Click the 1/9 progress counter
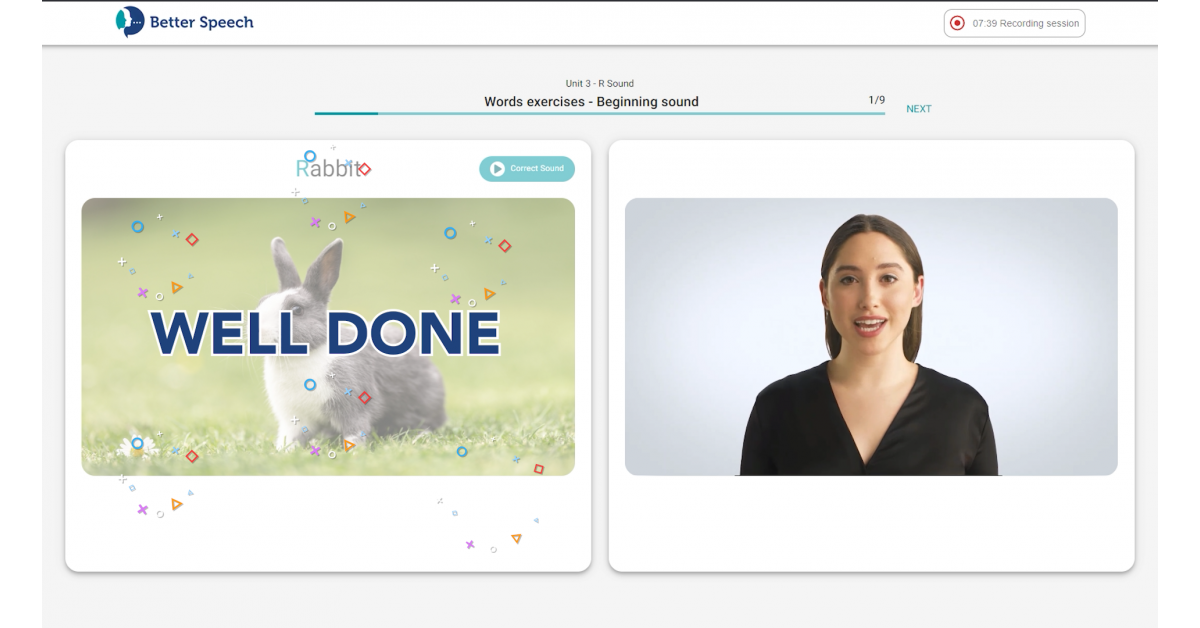The width and height of the screenshot is (1200, 628). (876, 100)
